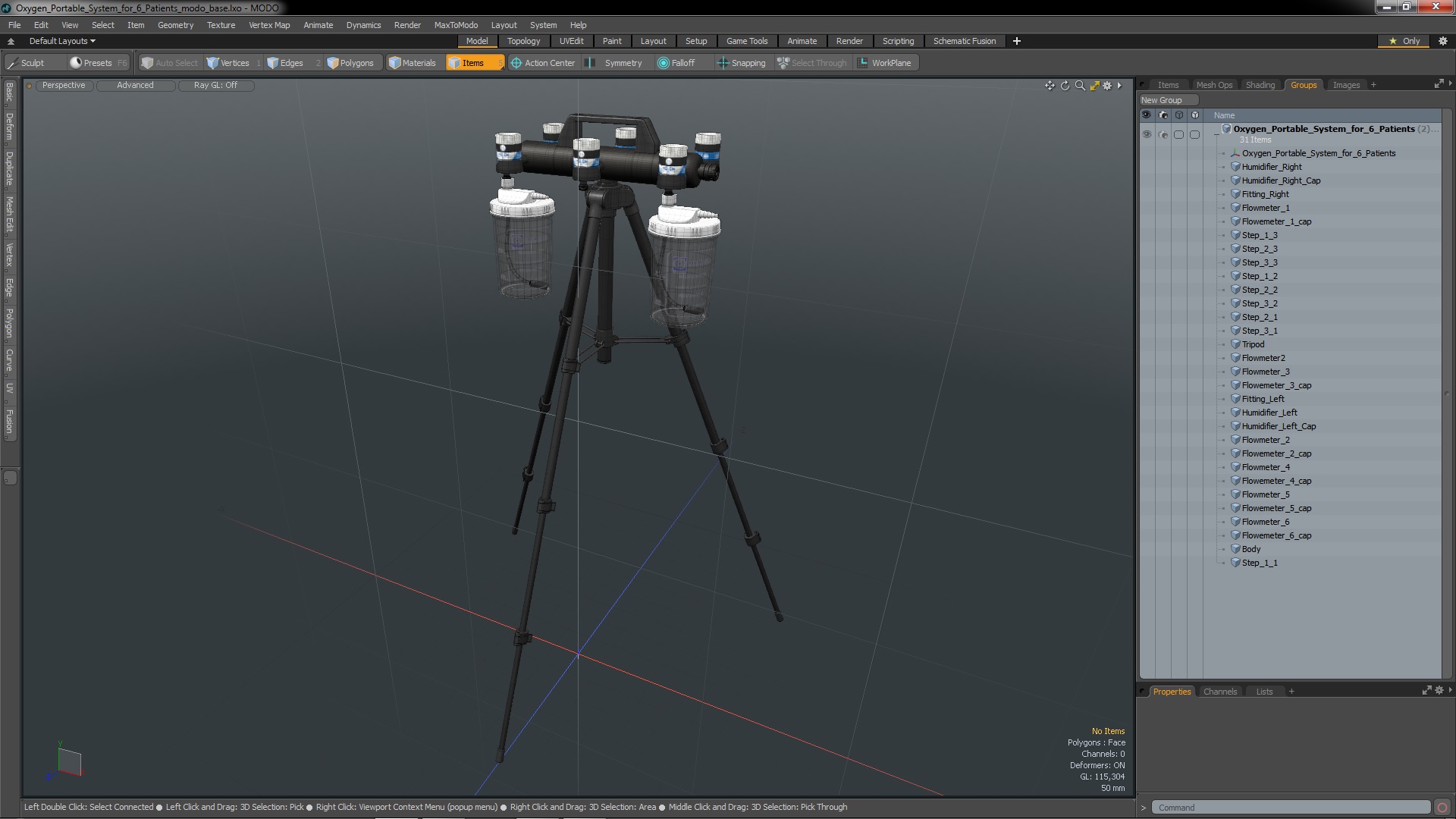Click Tripod mesh item icon
This screenshot has height=819, width=1456.
point(1235,344)
